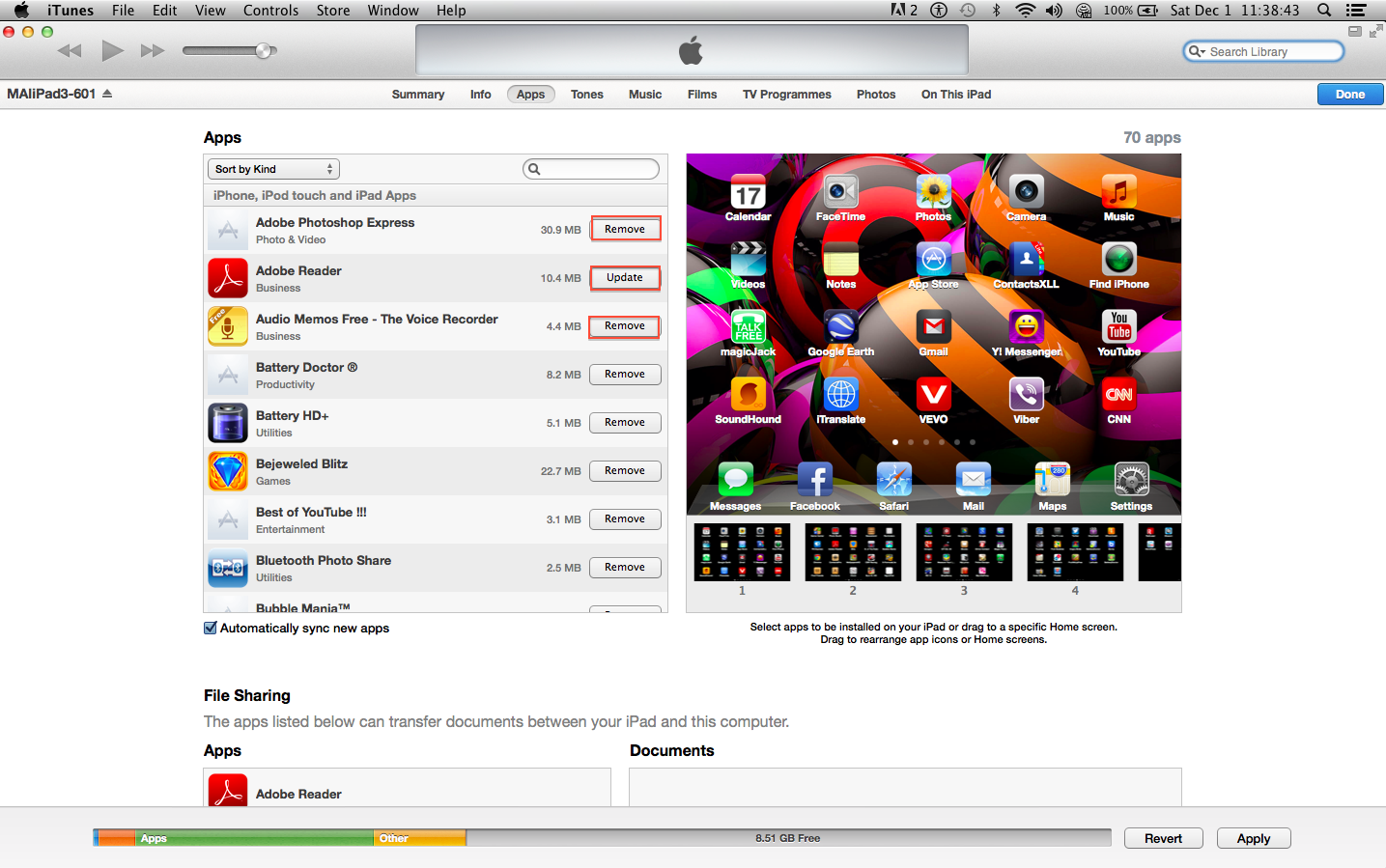Click the Apply button
The height and width of the screenshot is (868, 1386).
click(x=1254, y=838)
